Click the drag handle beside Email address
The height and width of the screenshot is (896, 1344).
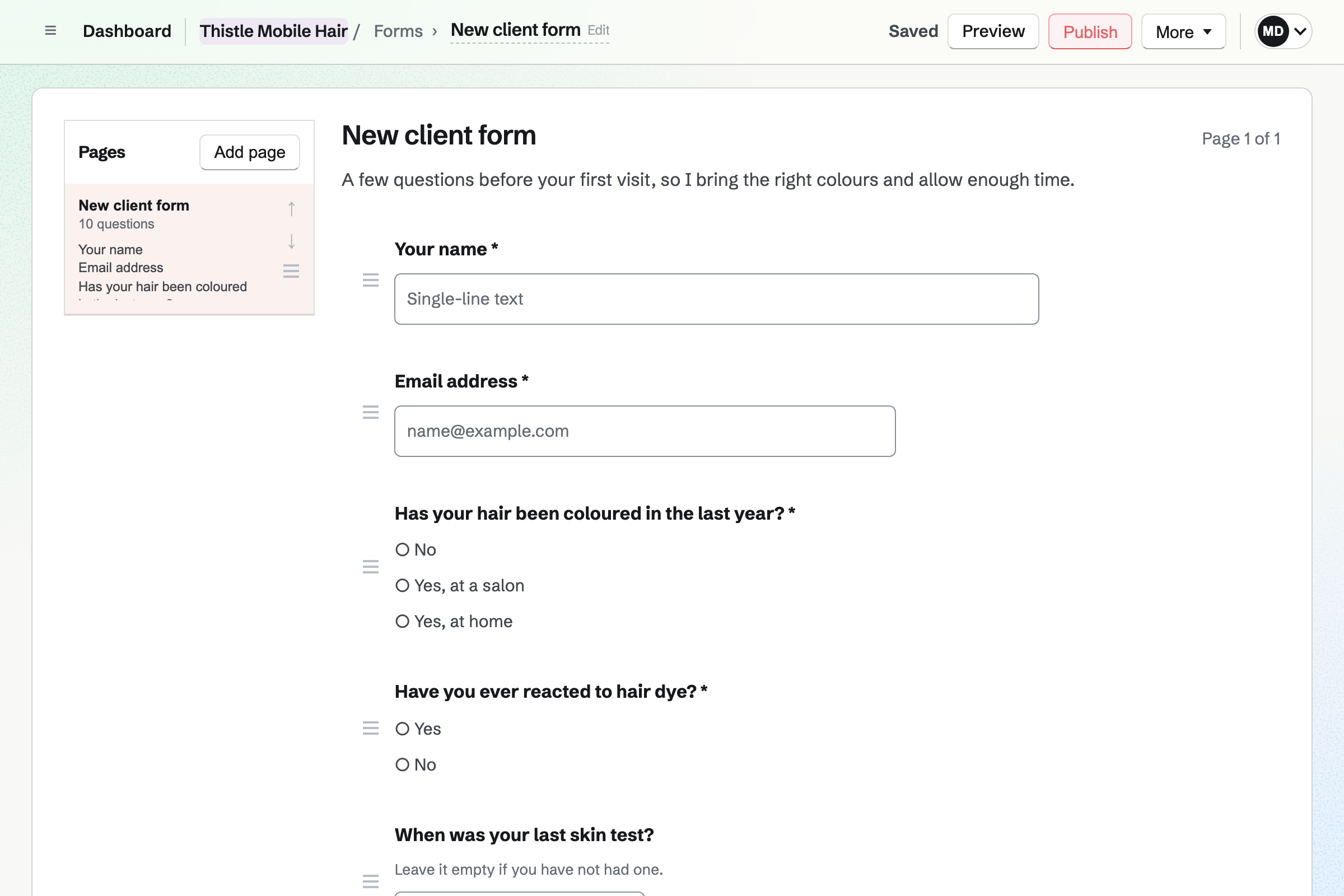tap(370, 412)
